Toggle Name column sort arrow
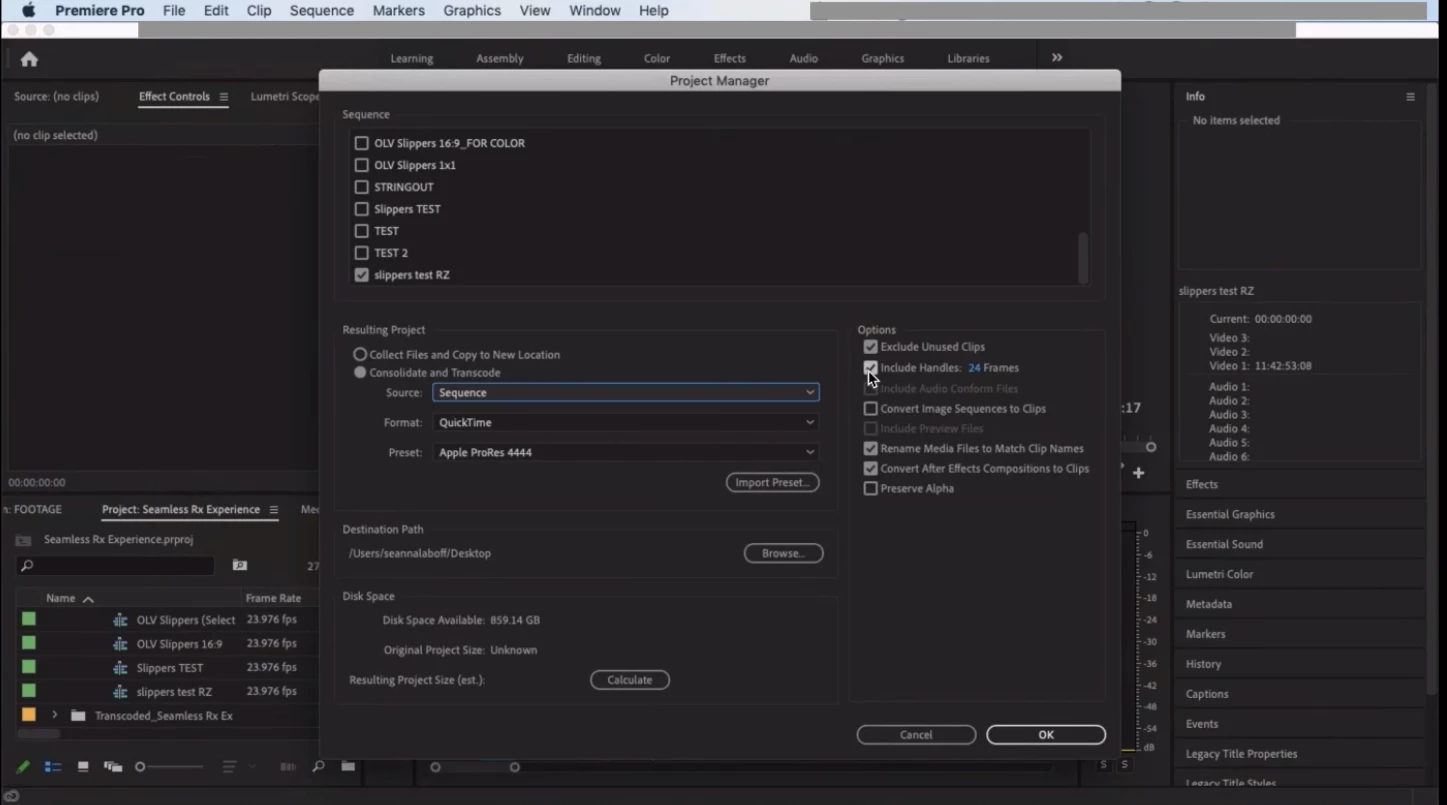Image resolution: width=1447 pixels, height=805 pixels. [88, 599]
